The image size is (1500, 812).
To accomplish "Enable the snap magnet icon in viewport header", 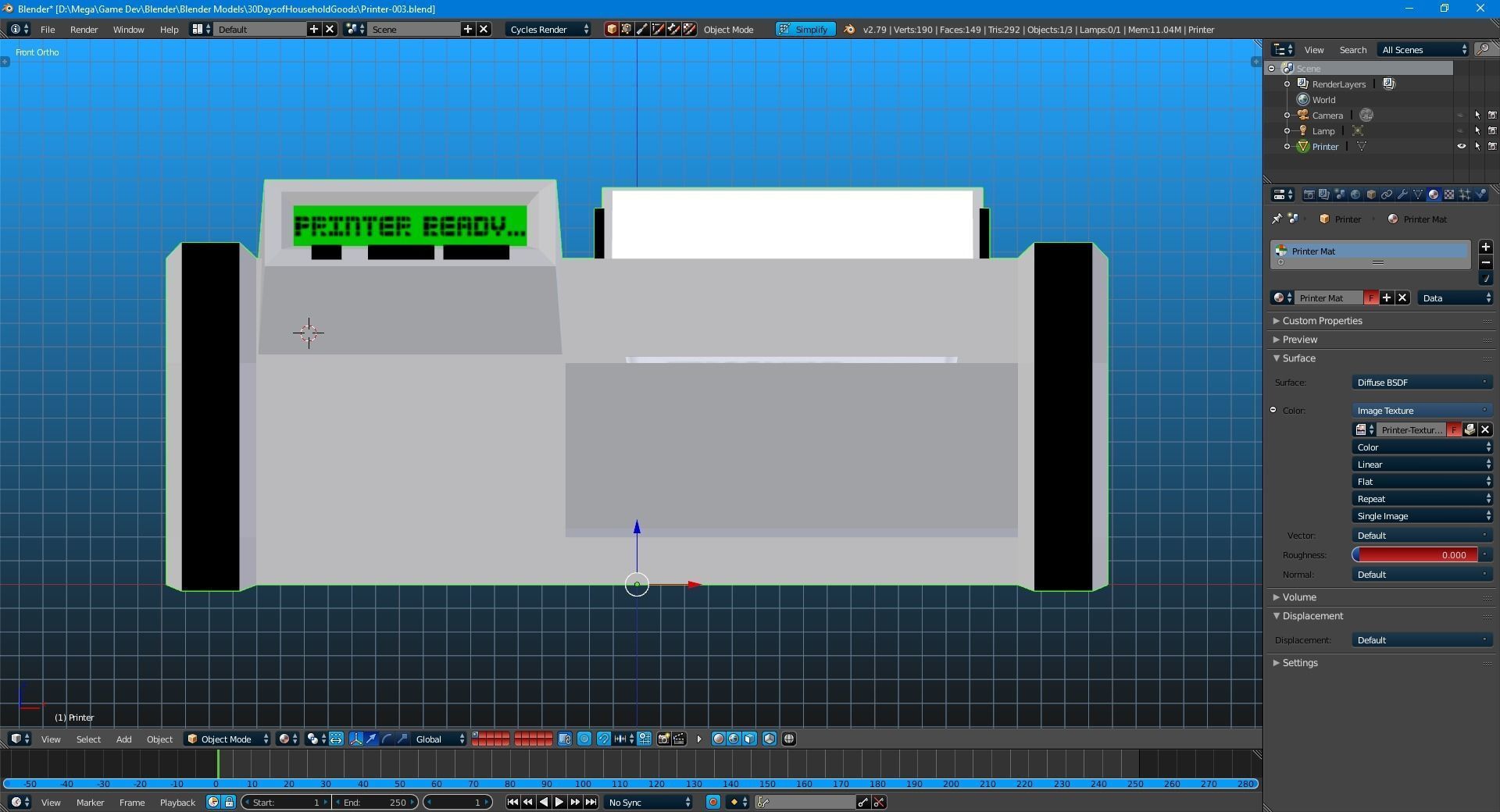I will [603, 739].
